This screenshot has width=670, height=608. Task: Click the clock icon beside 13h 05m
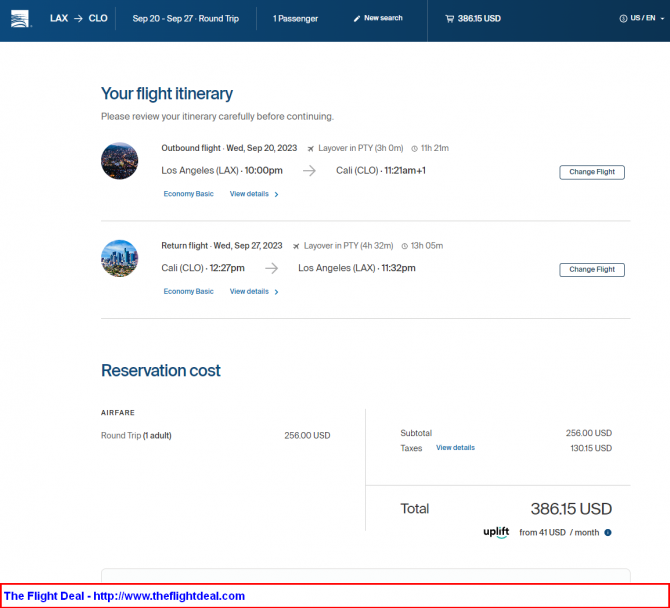[404, 246]
